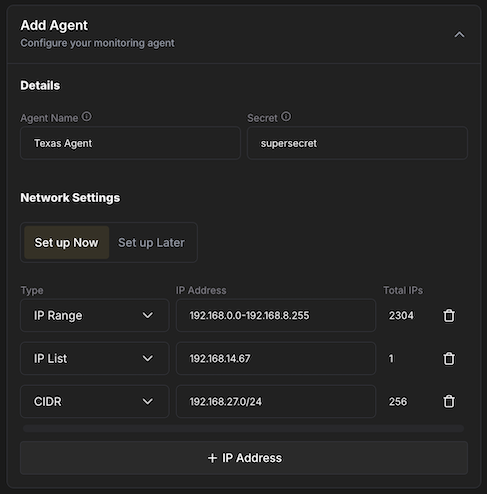Delete the CIDR row with trash icon
This screenshot has width=487, height=494.
point(449,401)
